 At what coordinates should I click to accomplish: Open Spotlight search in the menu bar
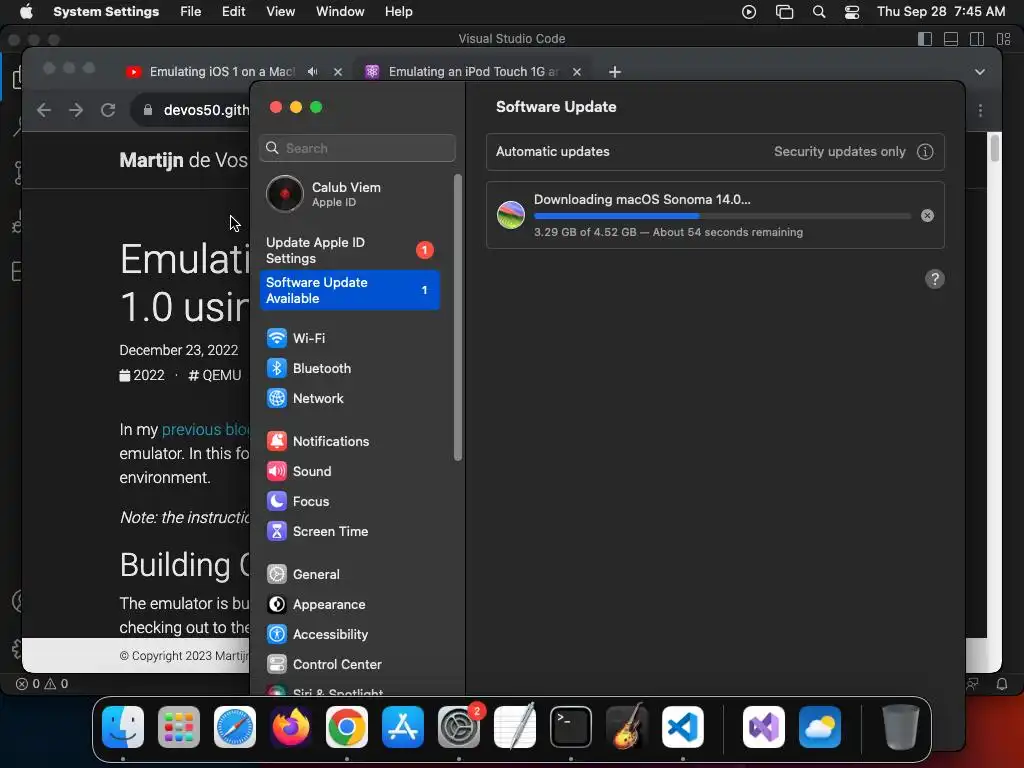(818, 12)
